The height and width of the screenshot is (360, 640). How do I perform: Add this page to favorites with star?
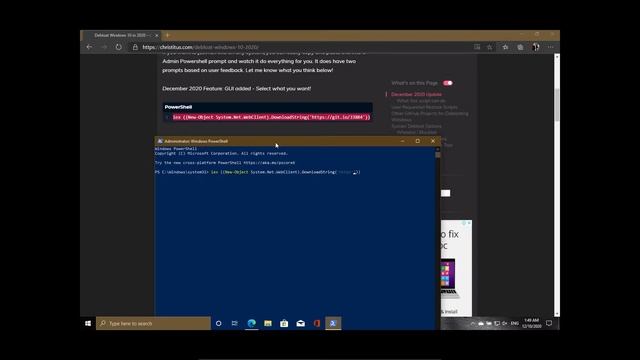[x=489, y=47]
